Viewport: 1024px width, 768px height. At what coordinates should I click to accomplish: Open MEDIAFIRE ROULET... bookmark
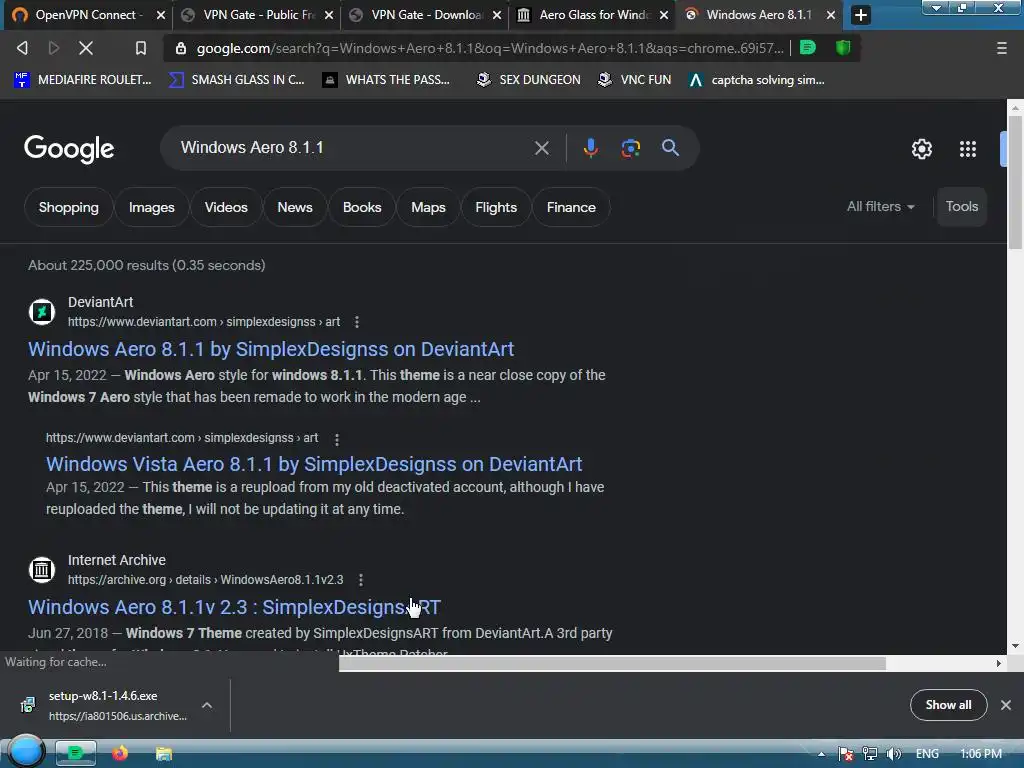83,80
